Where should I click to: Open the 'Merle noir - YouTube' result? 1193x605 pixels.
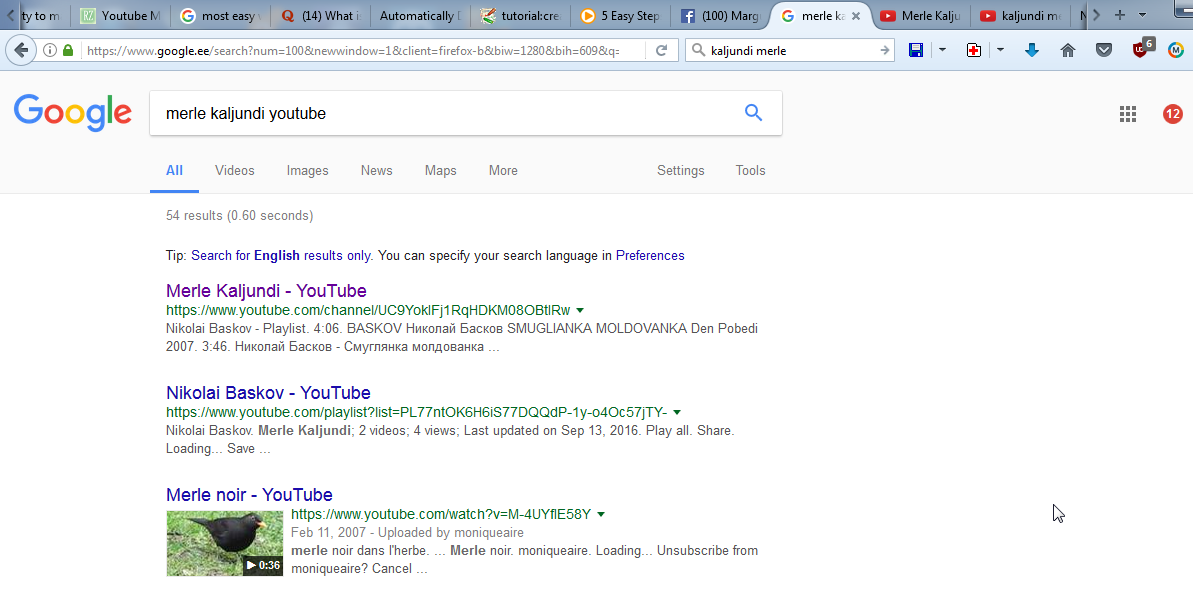[x=249, y=495]
